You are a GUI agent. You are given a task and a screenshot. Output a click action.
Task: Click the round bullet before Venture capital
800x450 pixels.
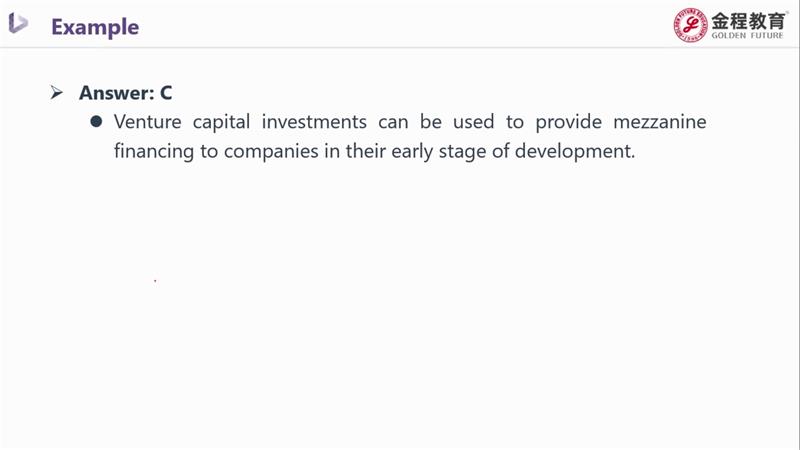point(97,122)
